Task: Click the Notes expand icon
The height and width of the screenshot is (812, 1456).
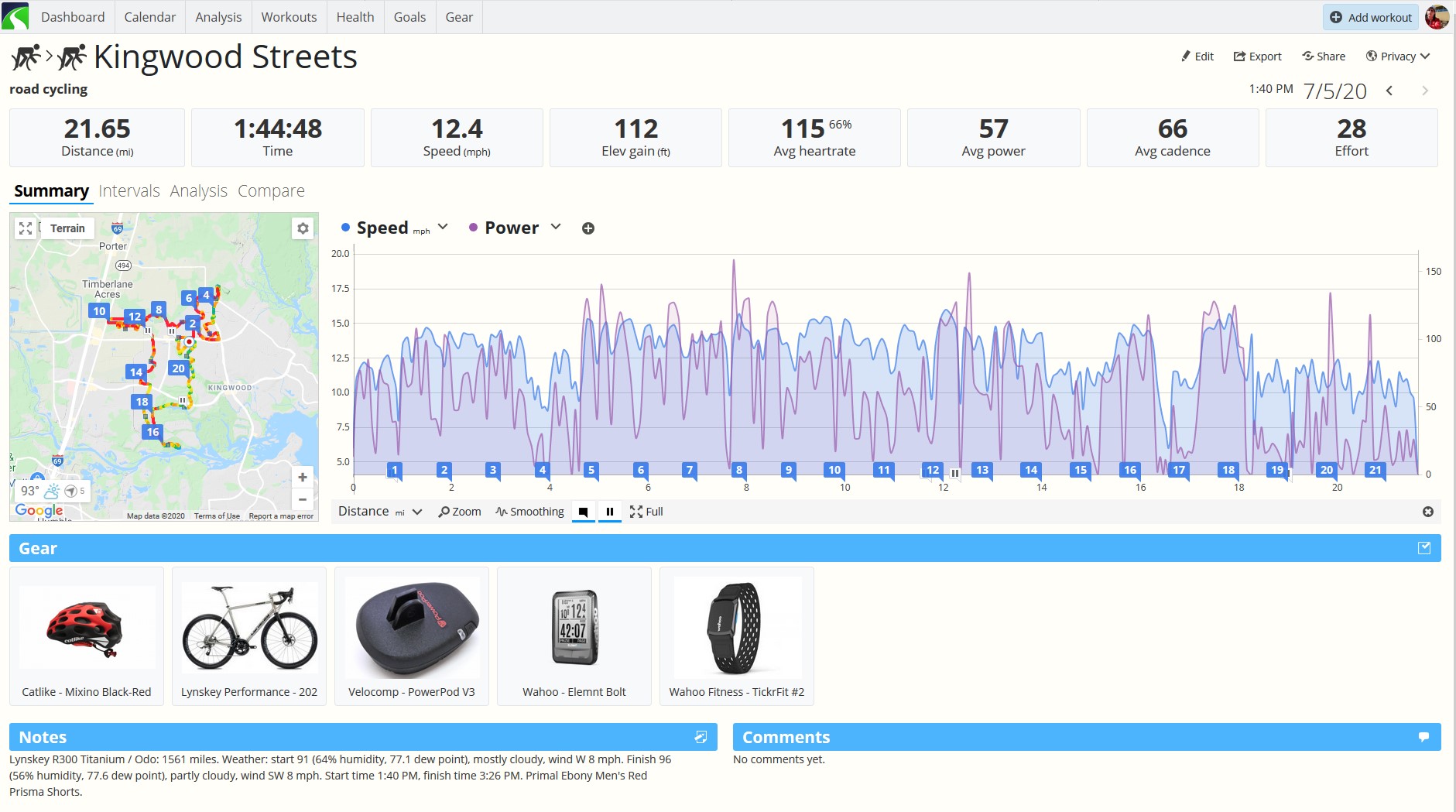Action: pyautogui.click(x=701, y=737)
